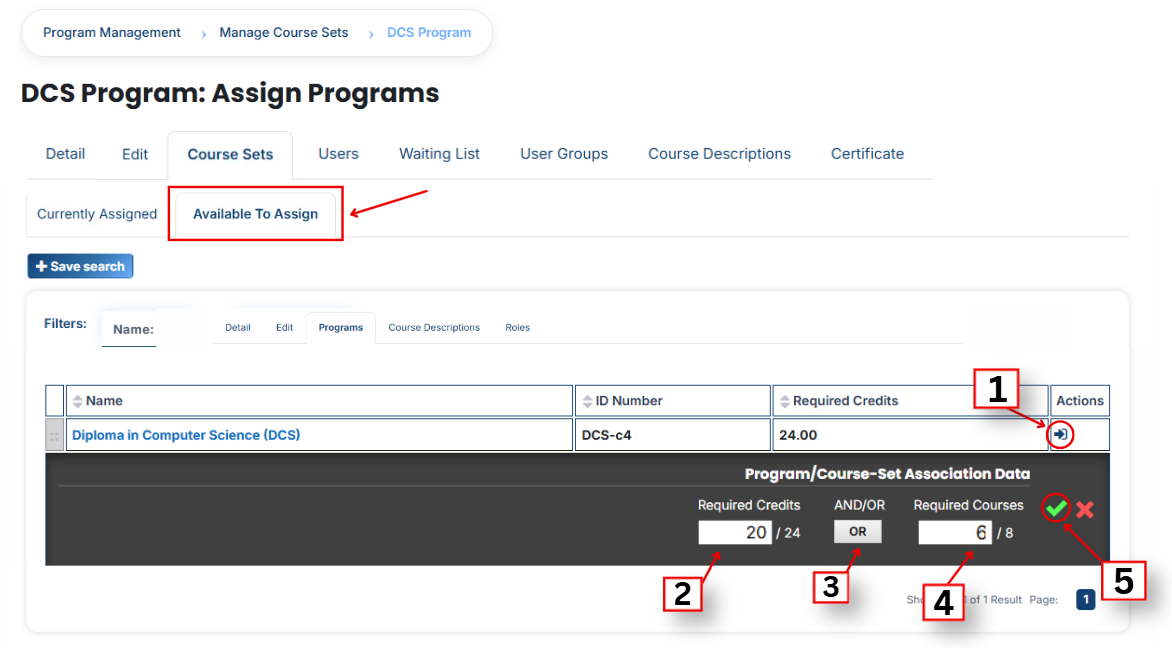Image resolution: width=1172 pixels, height=648 pixels.
Task: View the Course Descriptions main tab
Action: [x=719, y=154]
